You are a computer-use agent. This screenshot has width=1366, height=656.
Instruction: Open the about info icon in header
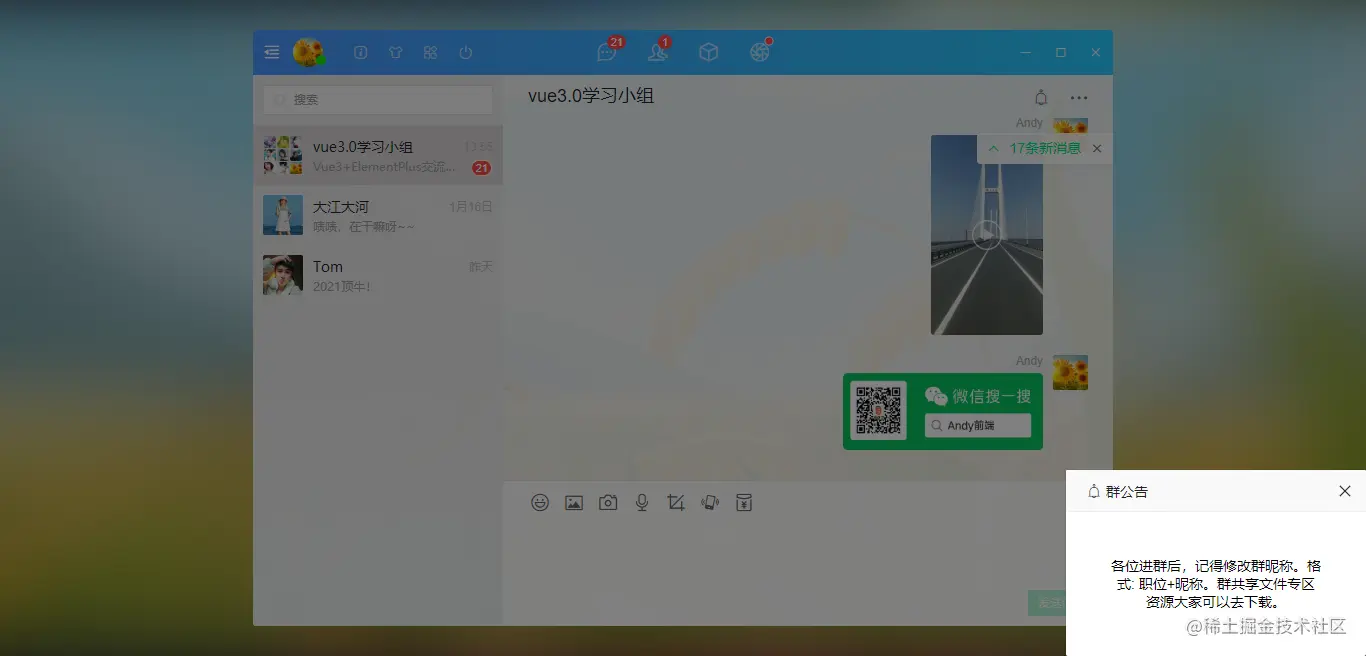[x=361, y=52]
